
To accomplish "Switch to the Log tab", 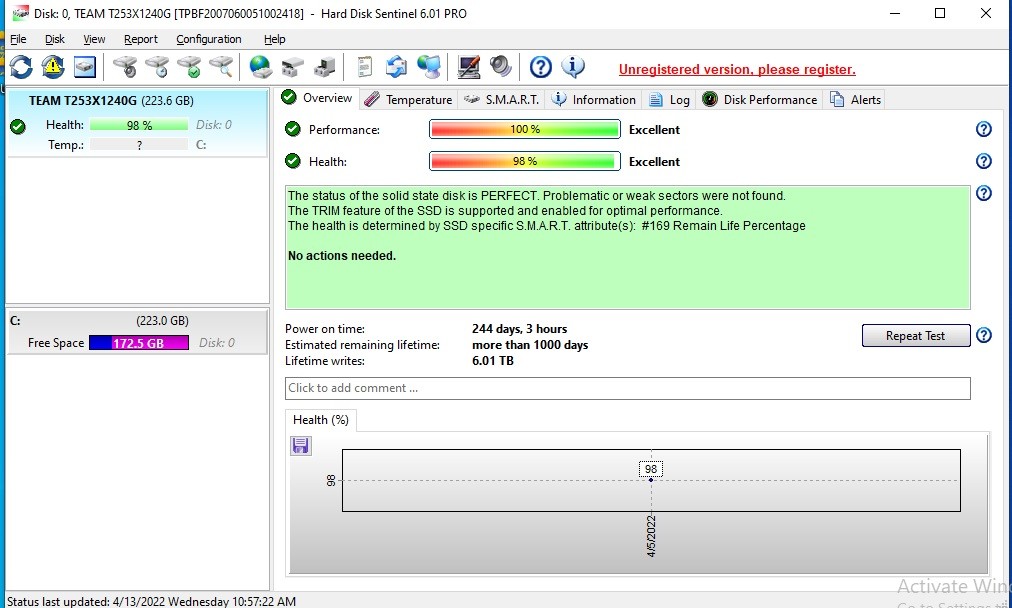I will point(669,99).
